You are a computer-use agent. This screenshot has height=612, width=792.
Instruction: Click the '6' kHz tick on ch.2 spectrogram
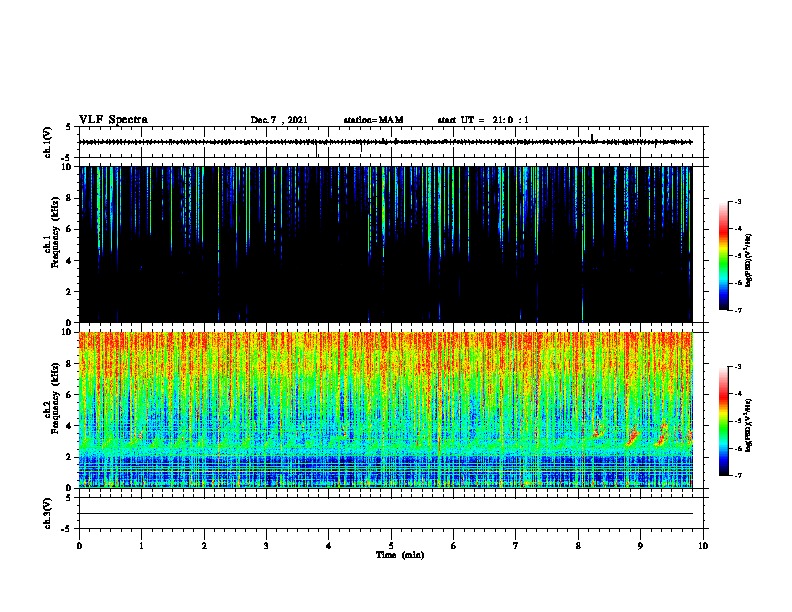coord(70,395)
